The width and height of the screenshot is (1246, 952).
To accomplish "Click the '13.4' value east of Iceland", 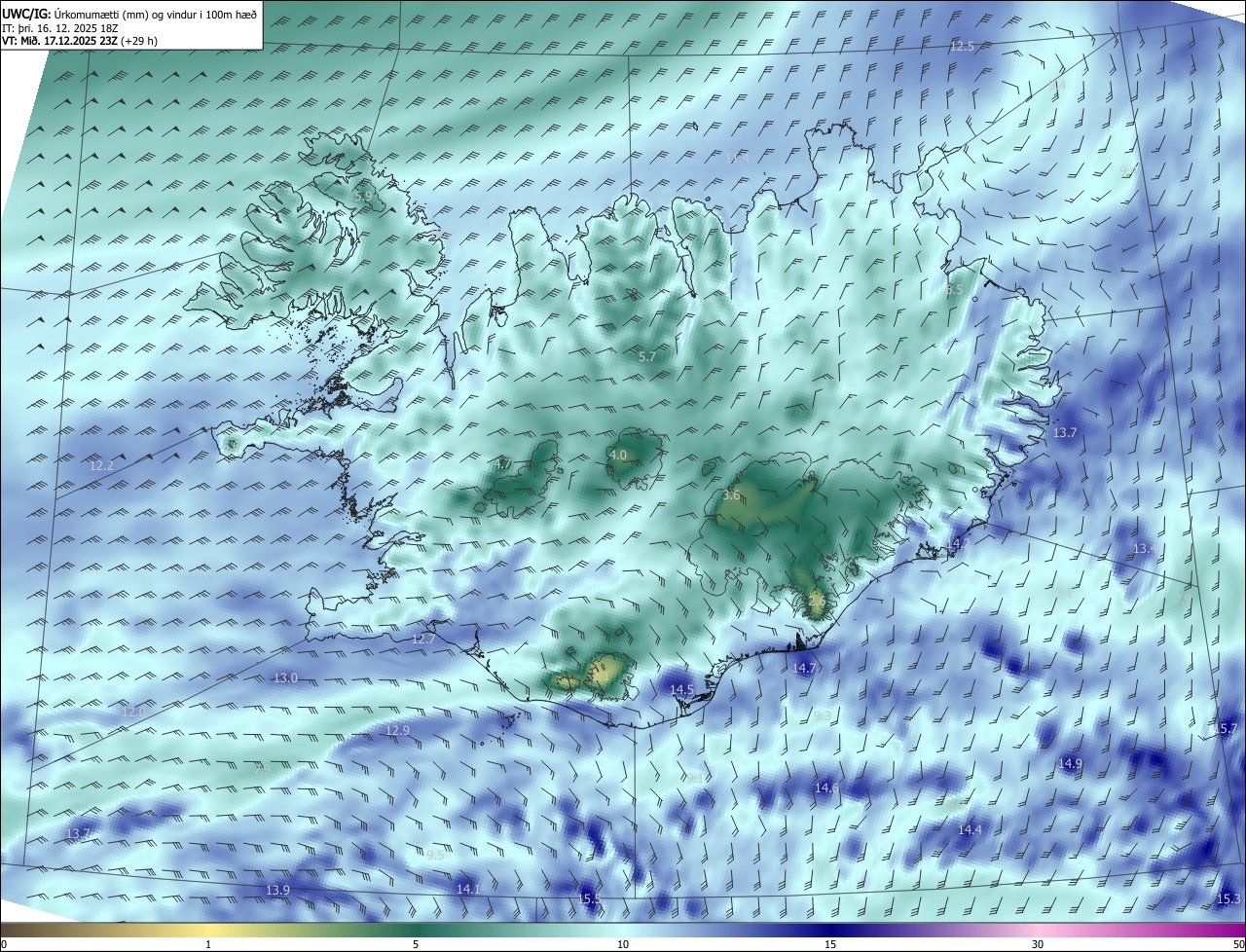I will (1144, 549).
